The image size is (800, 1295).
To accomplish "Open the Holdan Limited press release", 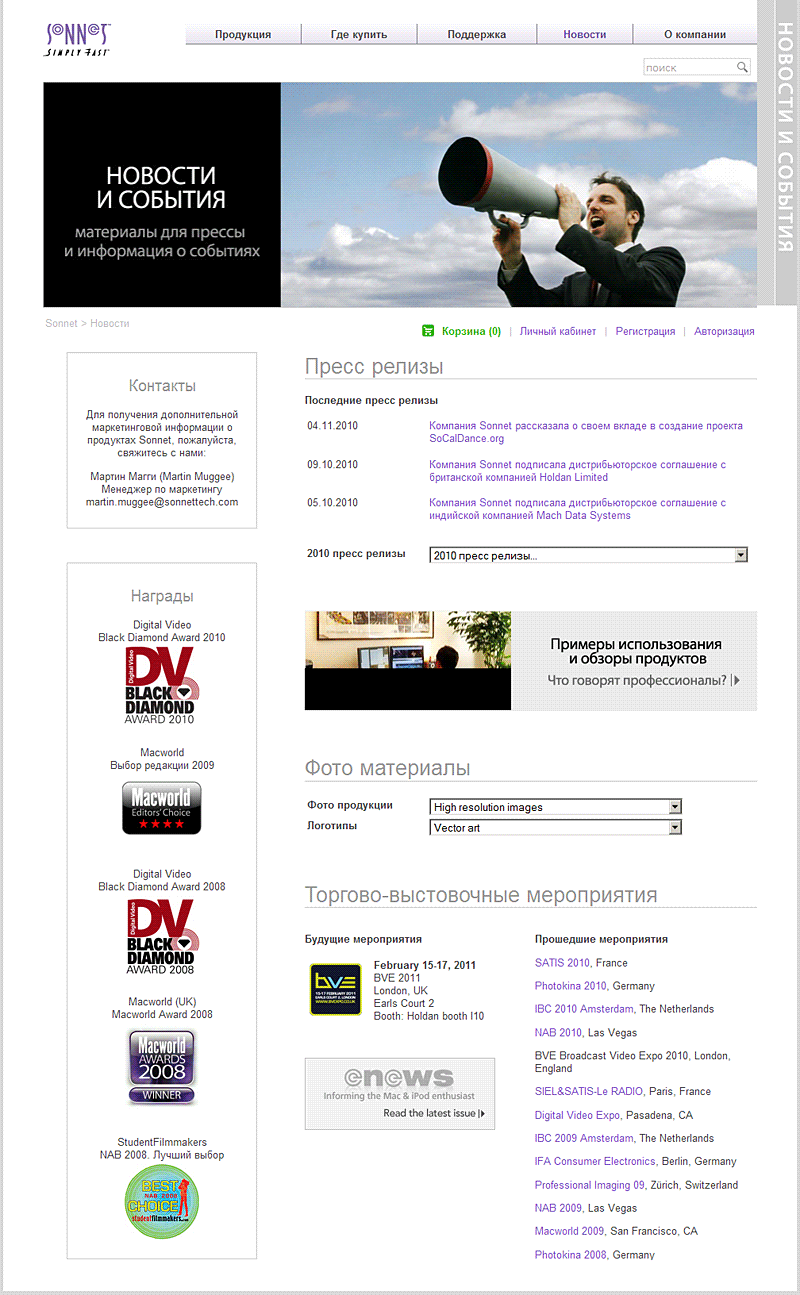I will [577, 471].
